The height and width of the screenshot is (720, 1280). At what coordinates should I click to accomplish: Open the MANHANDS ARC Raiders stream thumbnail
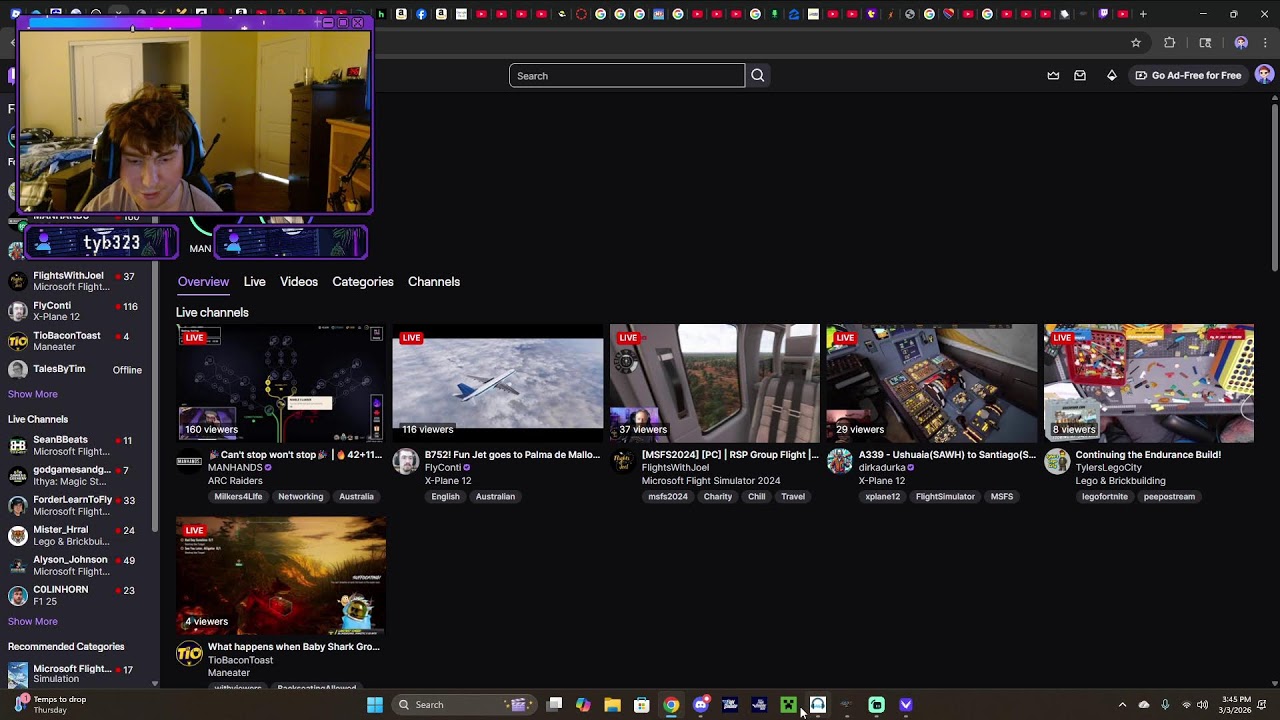pos(280,383)
